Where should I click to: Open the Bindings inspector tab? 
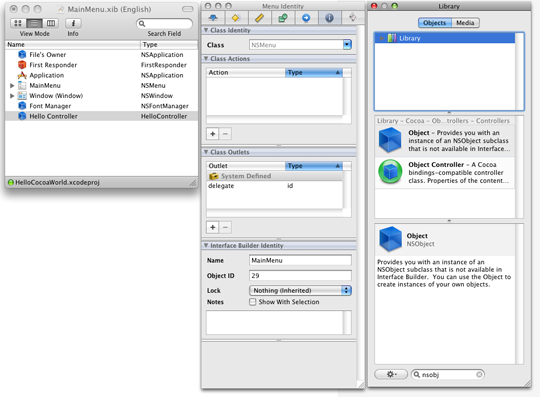point(283,18)
